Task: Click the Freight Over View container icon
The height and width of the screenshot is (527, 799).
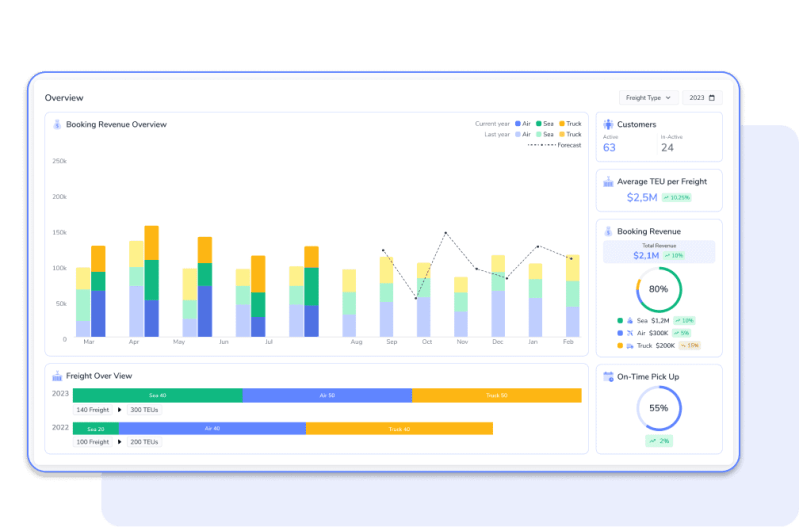Action: pos(57,376)
